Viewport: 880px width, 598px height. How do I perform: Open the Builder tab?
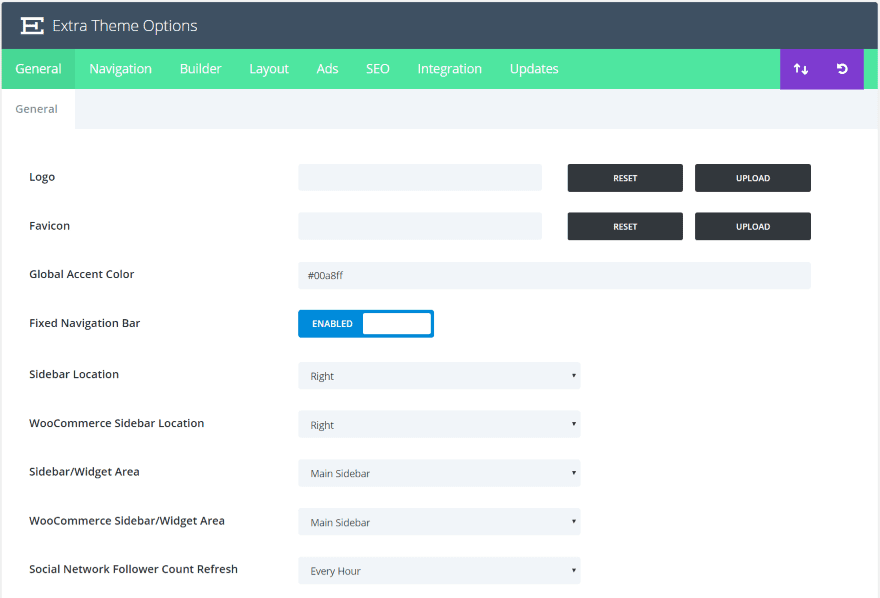click(x=200, y=69)
